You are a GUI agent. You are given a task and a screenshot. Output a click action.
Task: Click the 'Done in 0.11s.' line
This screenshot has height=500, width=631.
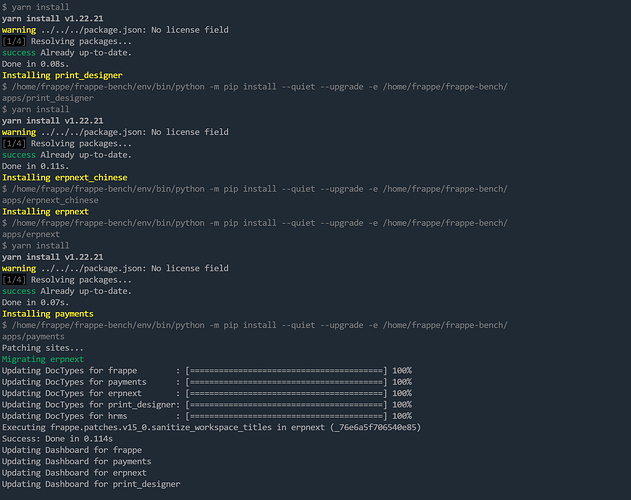[x=35, y=166]
